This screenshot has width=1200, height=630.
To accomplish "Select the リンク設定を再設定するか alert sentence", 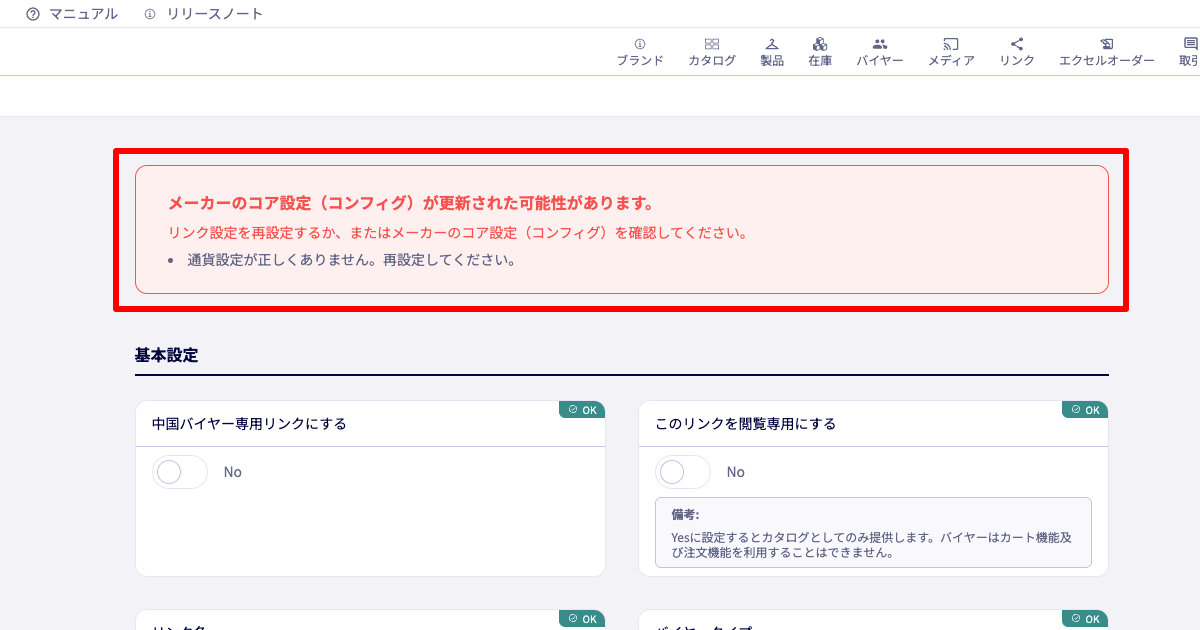I will tap(458, 233).
